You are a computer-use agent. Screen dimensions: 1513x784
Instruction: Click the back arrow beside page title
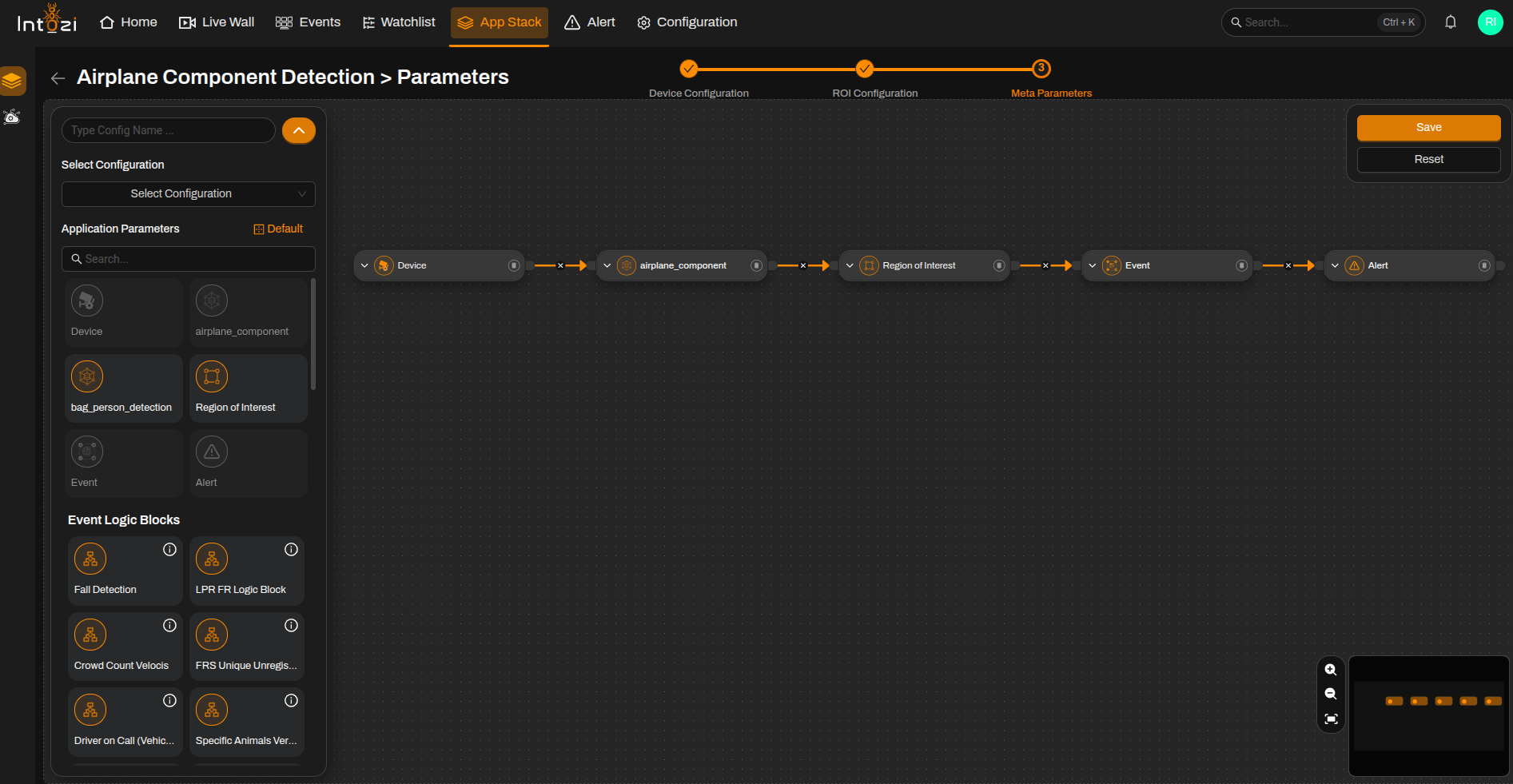(58, 78)
